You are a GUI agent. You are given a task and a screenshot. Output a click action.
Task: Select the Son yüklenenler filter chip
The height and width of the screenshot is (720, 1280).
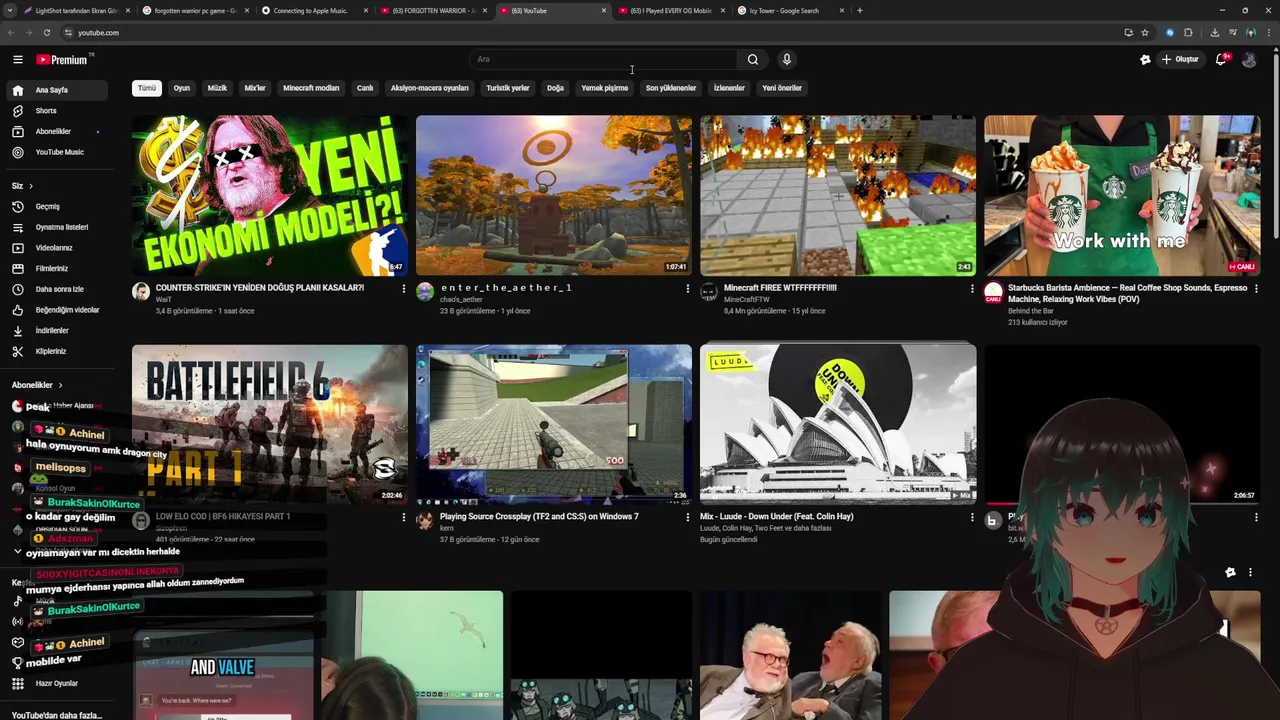tap(671, 88)
